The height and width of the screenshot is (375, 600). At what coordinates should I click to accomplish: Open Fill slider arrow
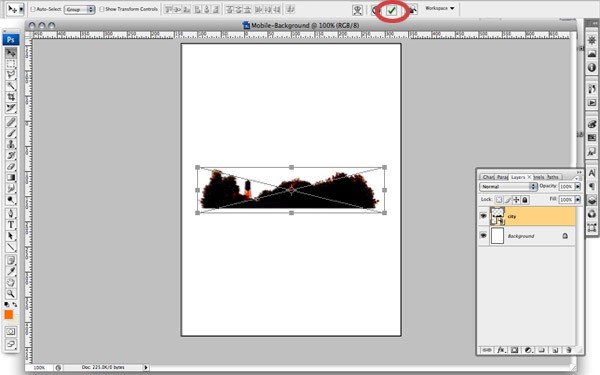pos(578,199)
